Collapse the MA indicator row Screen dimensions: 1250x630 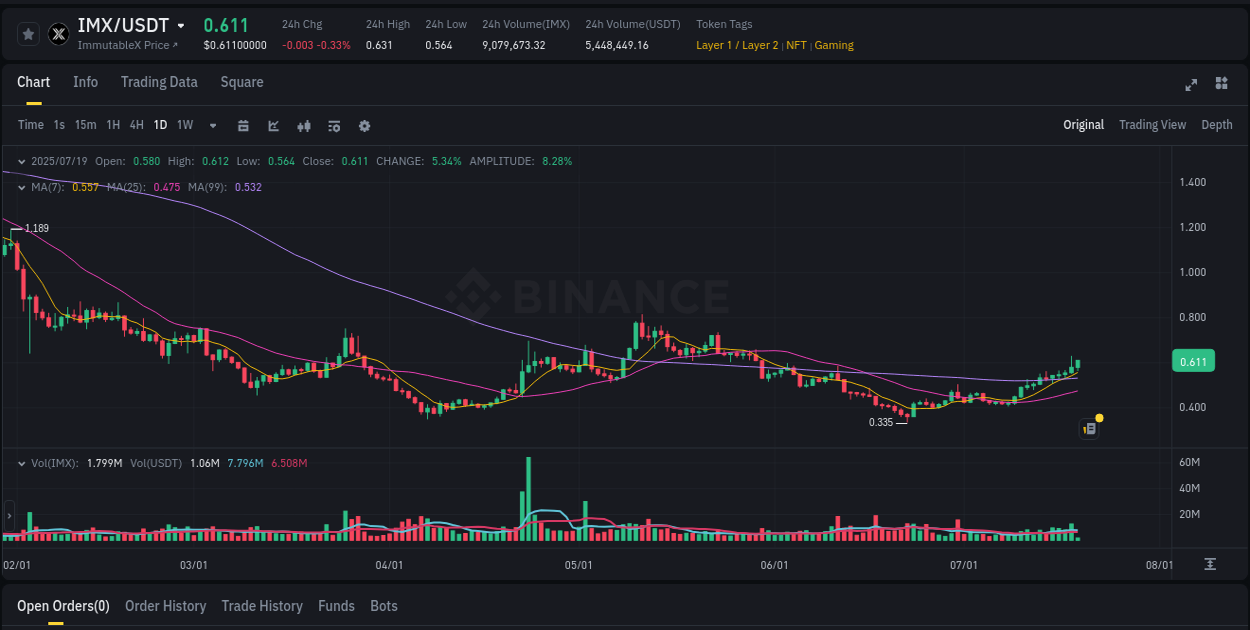tap(21, 186)
